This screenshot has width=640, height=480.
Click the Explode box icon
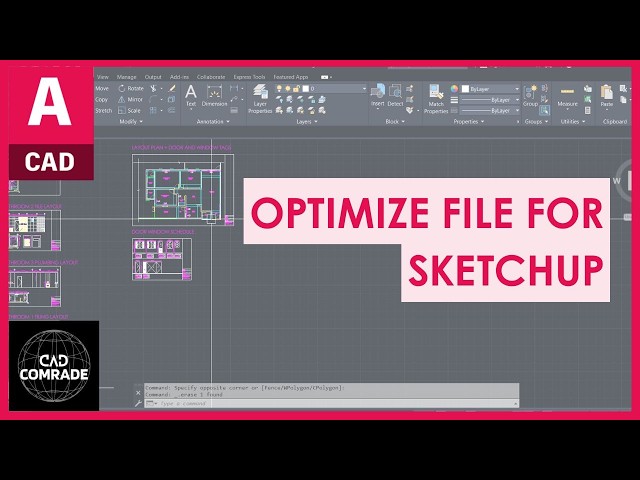[x=172, y=99]
